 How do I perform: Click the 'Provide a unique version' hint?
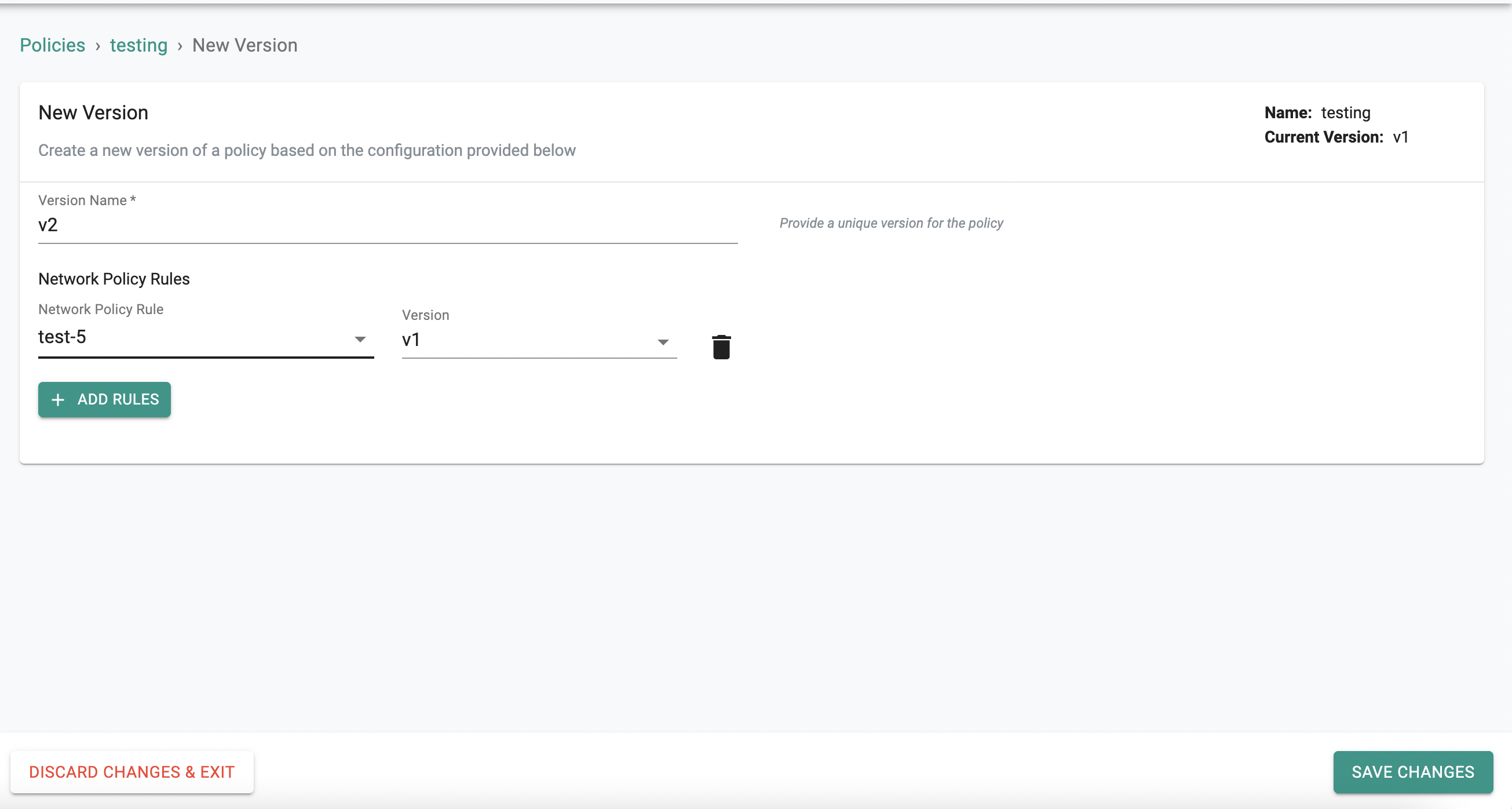(x=891, y=223)
